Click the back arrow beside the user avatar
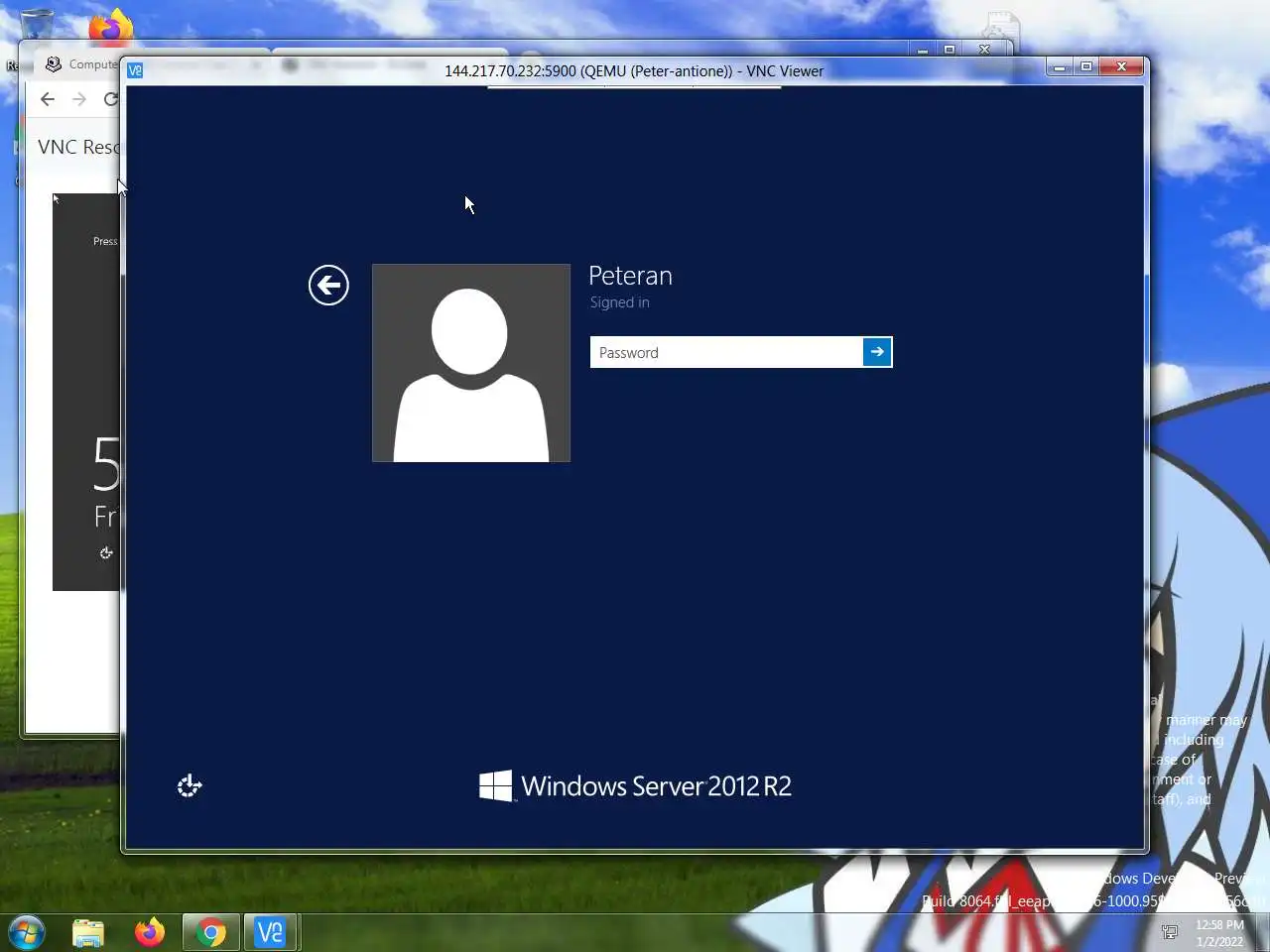Screen dimensions: 1270x952 [328, 286]
